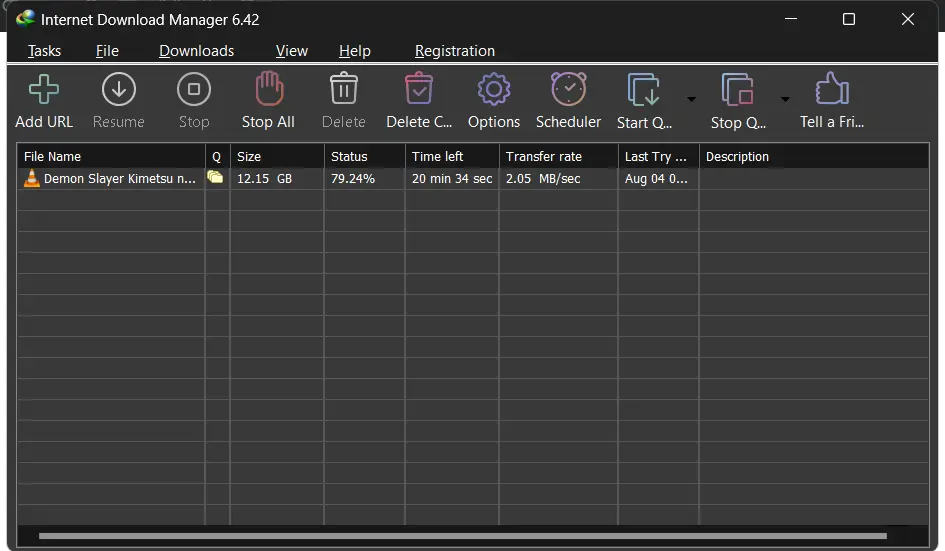Select the Demon Slayer Kimetsu file name
The image size is (945, 551).
coord(119,179)
